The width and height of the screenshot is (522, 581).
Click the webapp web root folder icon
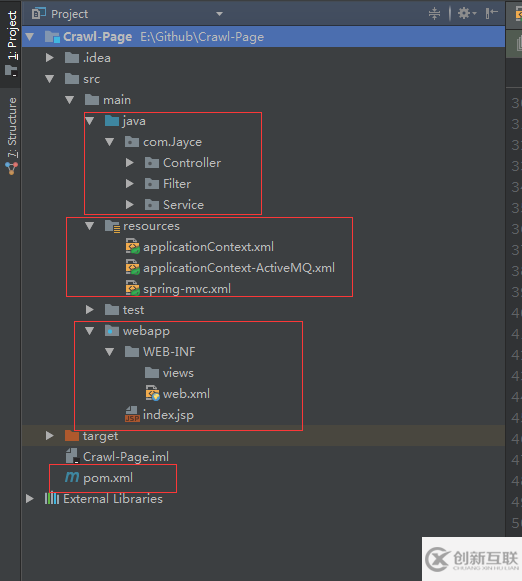tap(112, 331)
